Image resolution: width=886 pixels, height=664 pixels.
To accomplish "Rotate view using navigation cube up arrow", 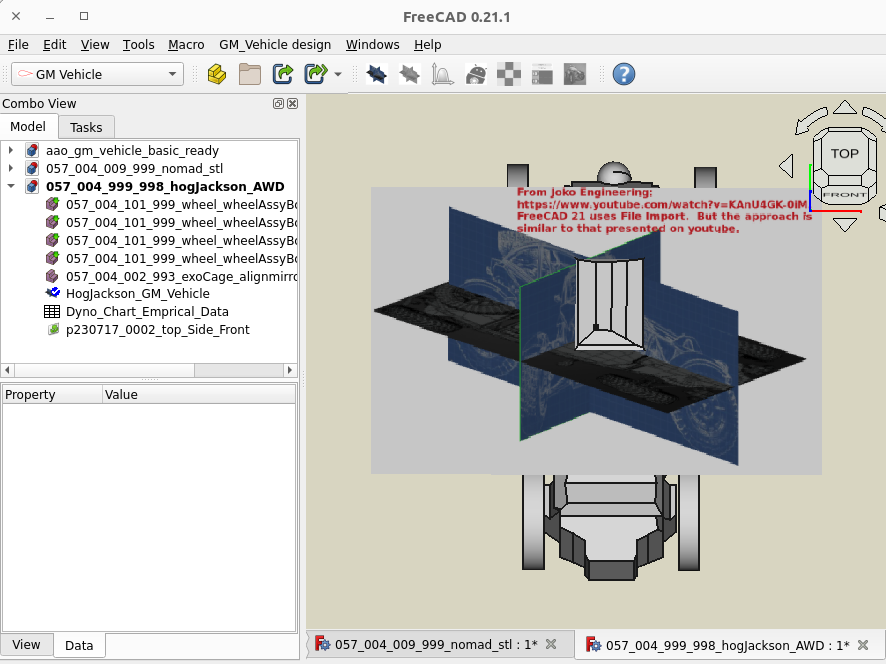I will (x=845, y=107).
